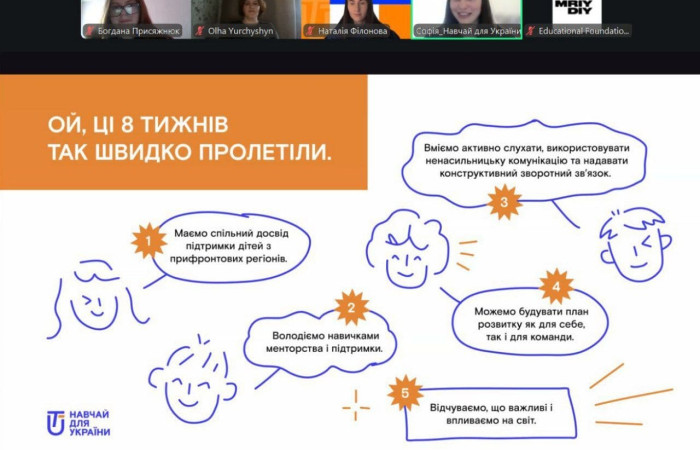Click the orange star badge number 4

click(x=556, y=286)
